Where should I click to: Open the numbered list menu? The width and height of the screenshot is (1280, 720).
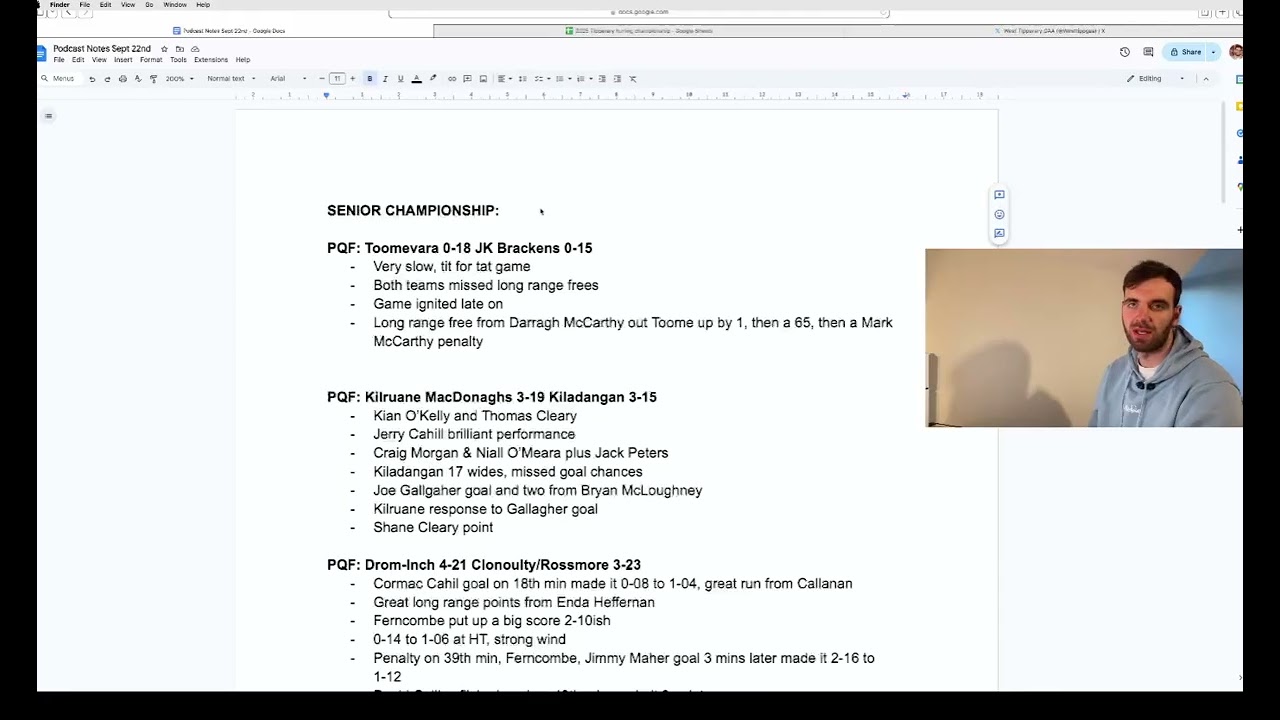583,79
